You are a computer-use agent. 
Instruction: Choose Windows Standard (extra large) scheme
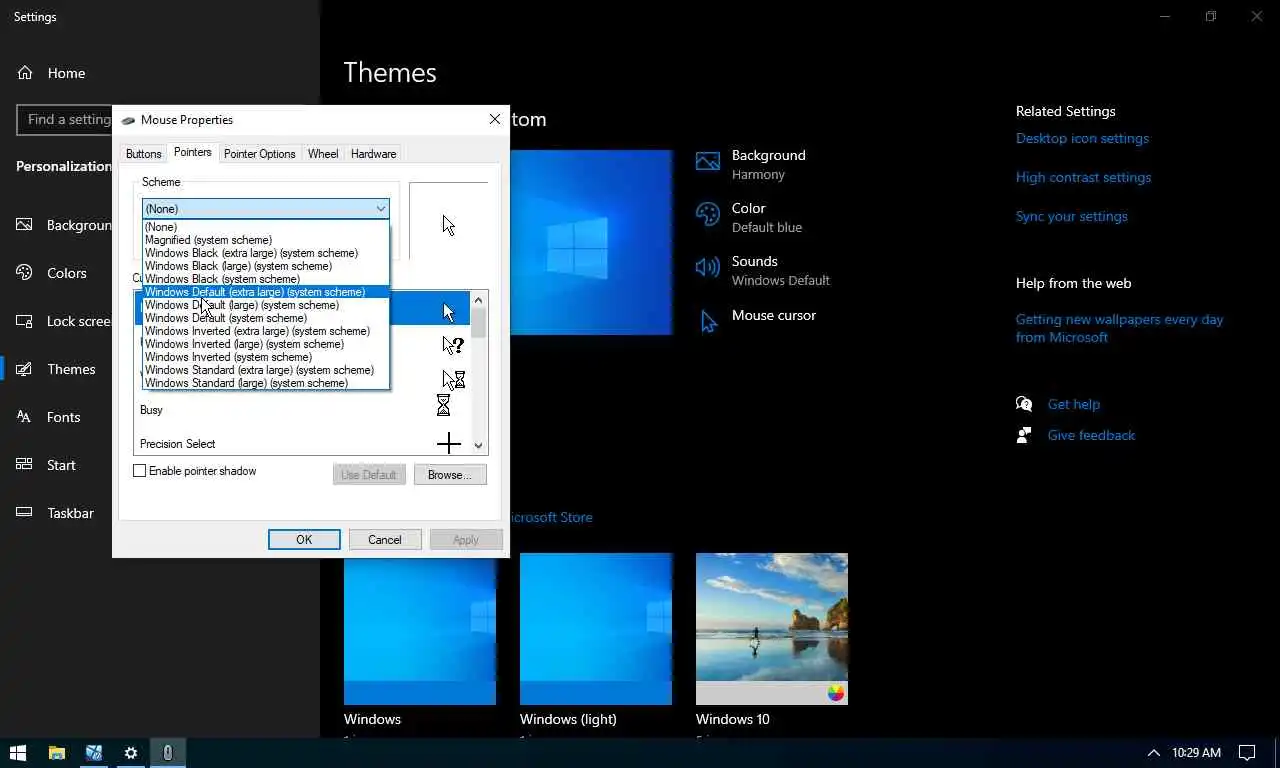tap(265, 370)
